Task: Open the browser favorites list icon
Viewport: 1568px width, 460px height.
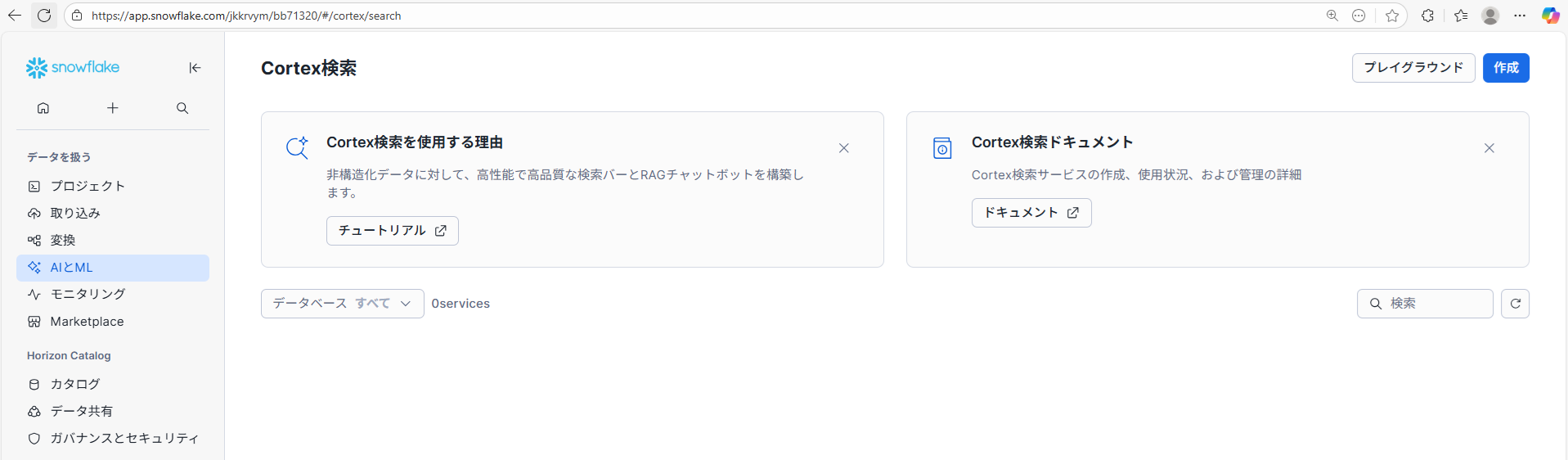Action: 1461,16
